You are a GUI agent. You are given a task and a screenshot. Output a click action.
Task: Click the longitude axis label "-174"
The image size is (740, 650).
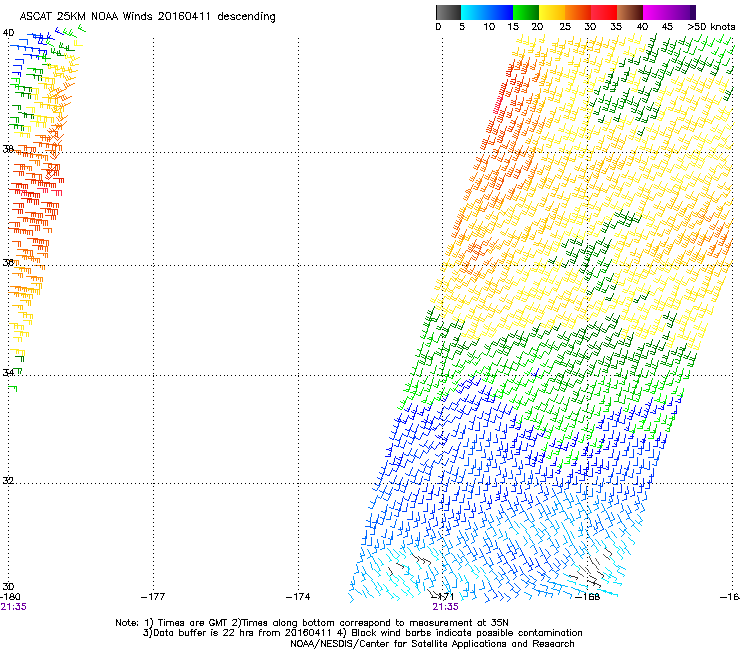pyautogui.click(x=298, y=597)
